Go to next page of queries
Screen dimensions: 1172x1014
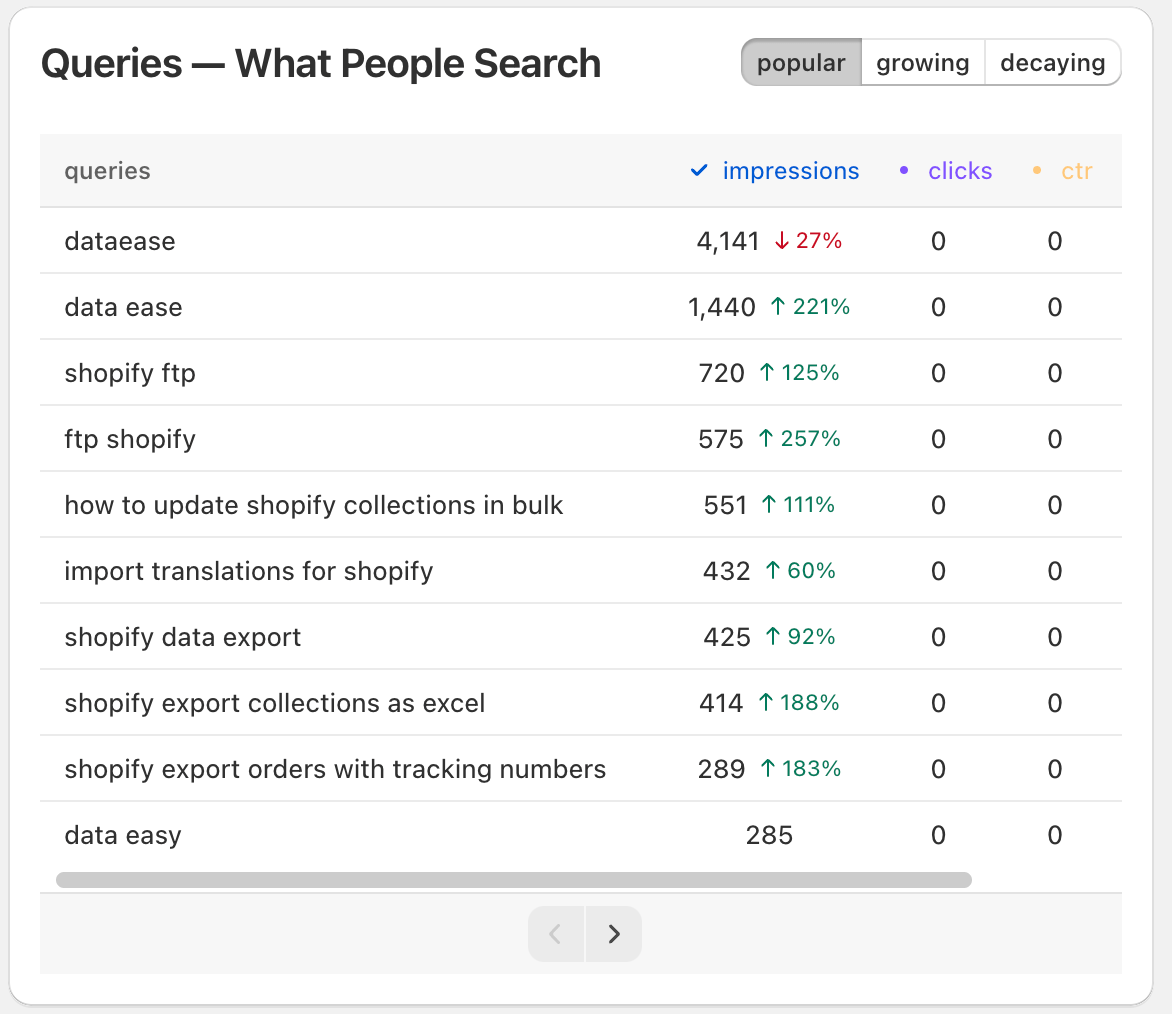tap(614, 934)
